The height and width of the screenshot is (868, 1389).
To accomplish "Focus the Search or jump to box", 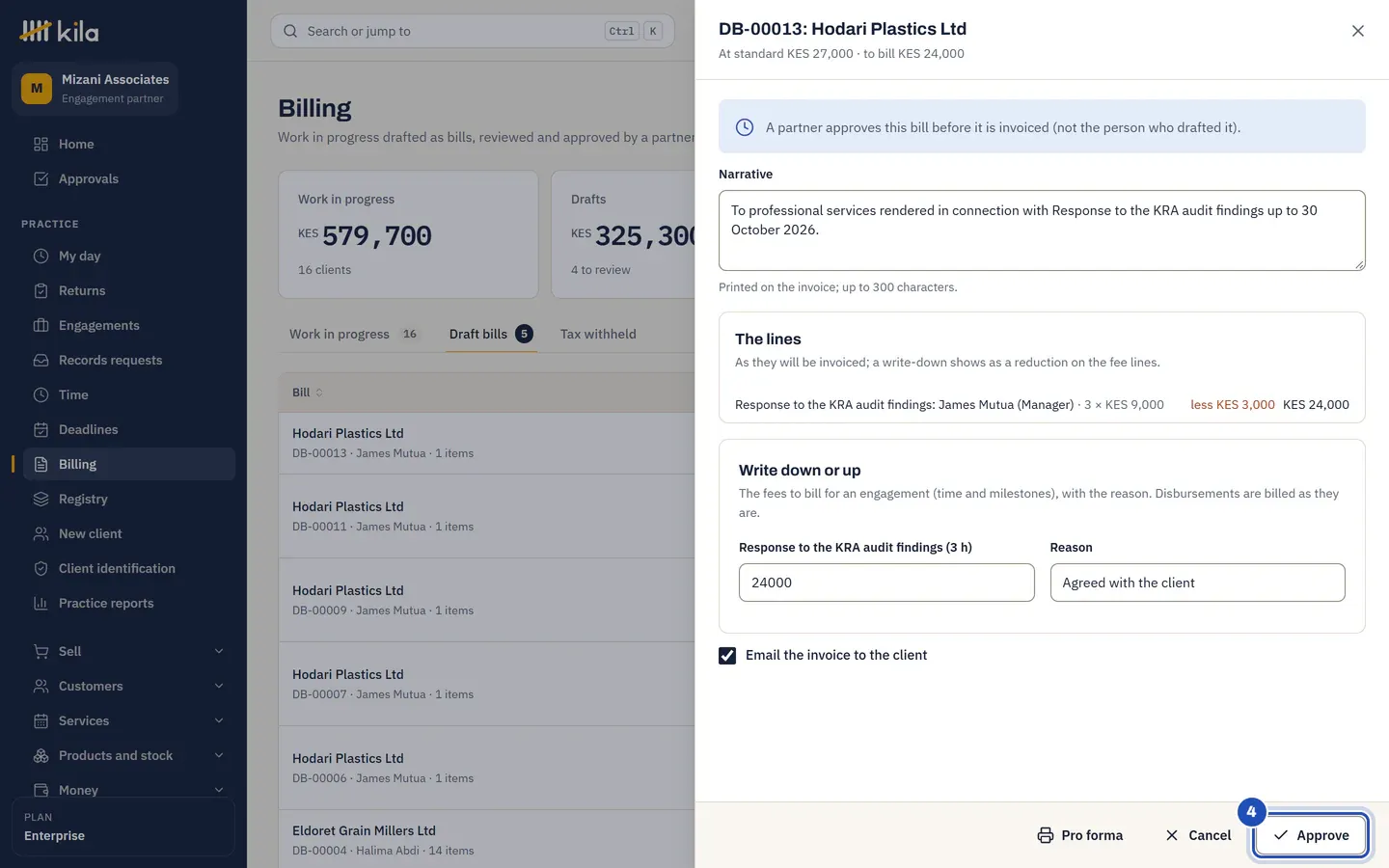I will point(473,31).
